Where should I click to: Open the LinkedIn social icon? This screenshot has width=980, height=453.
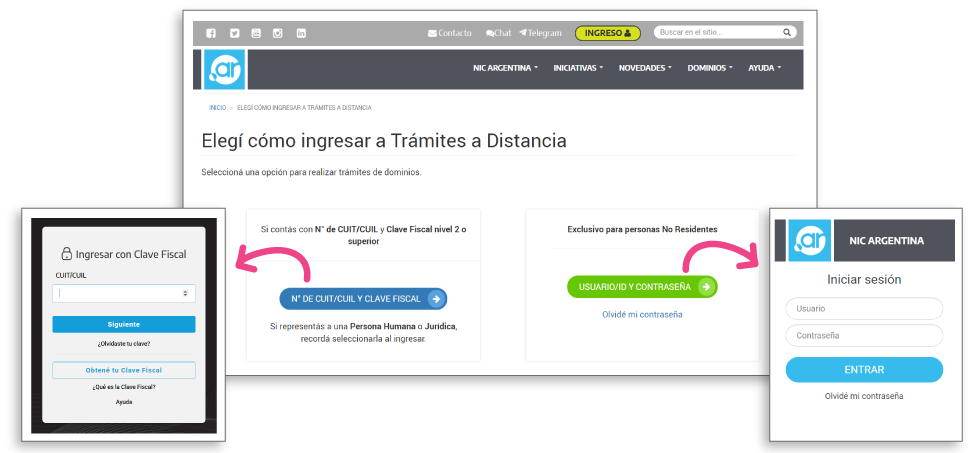pyautogui.click(x=301, y=34)
